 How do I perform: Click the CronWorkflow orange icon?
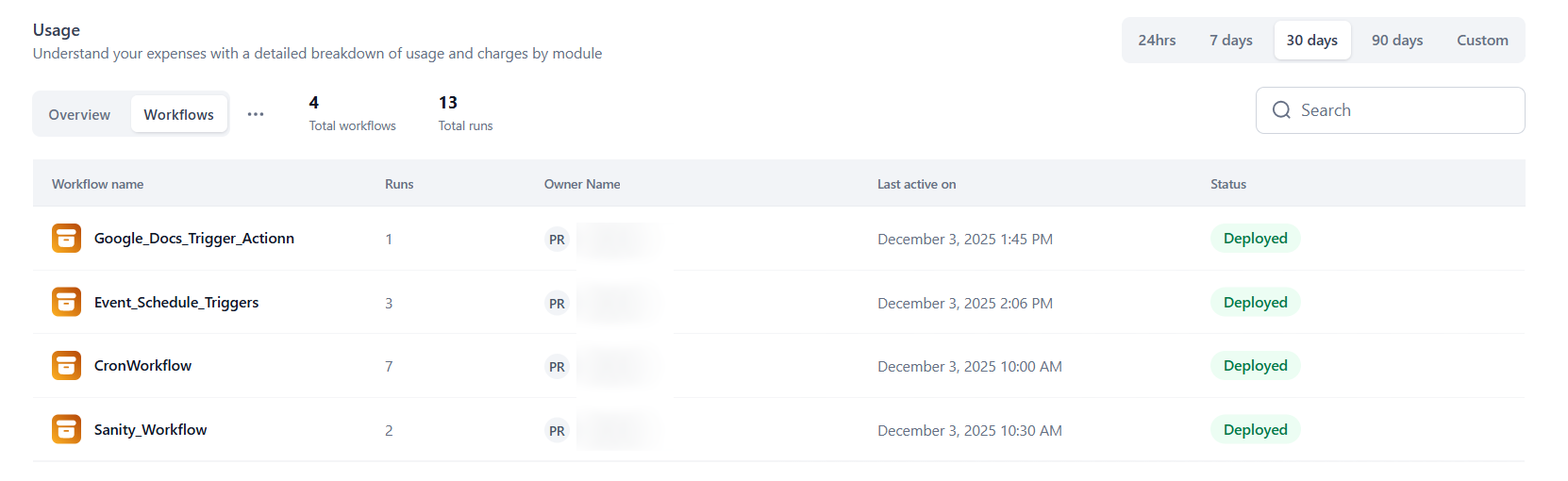click(66, 366)
